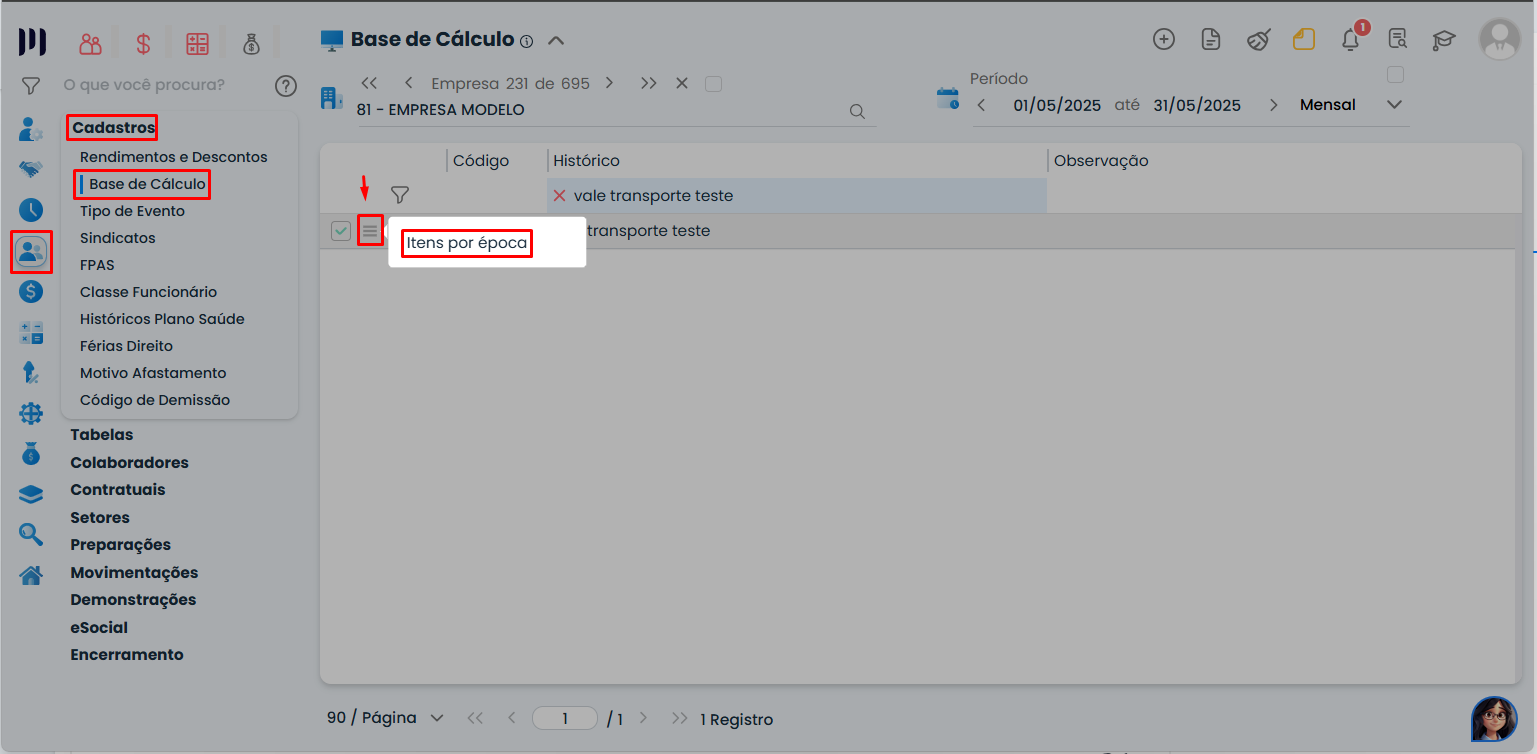Open the notifications bell icon
Viewport: 1537px width, 754px height.
coord(1351,40)
